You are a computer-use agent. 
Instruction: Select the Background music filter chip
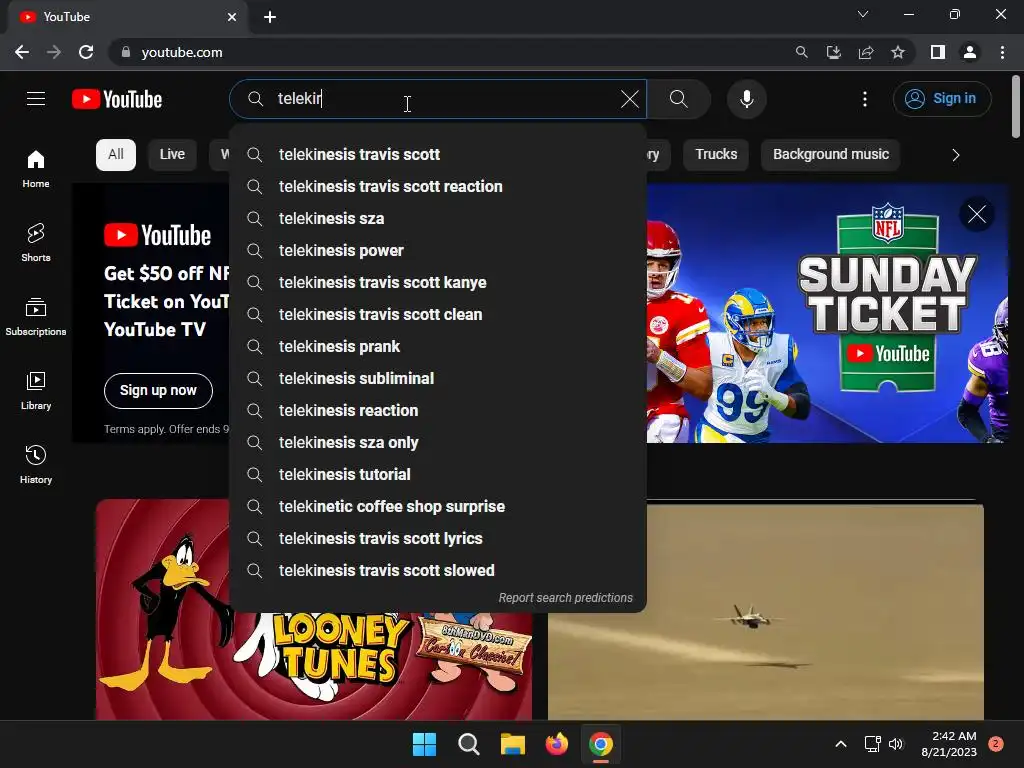coord(831,155)
